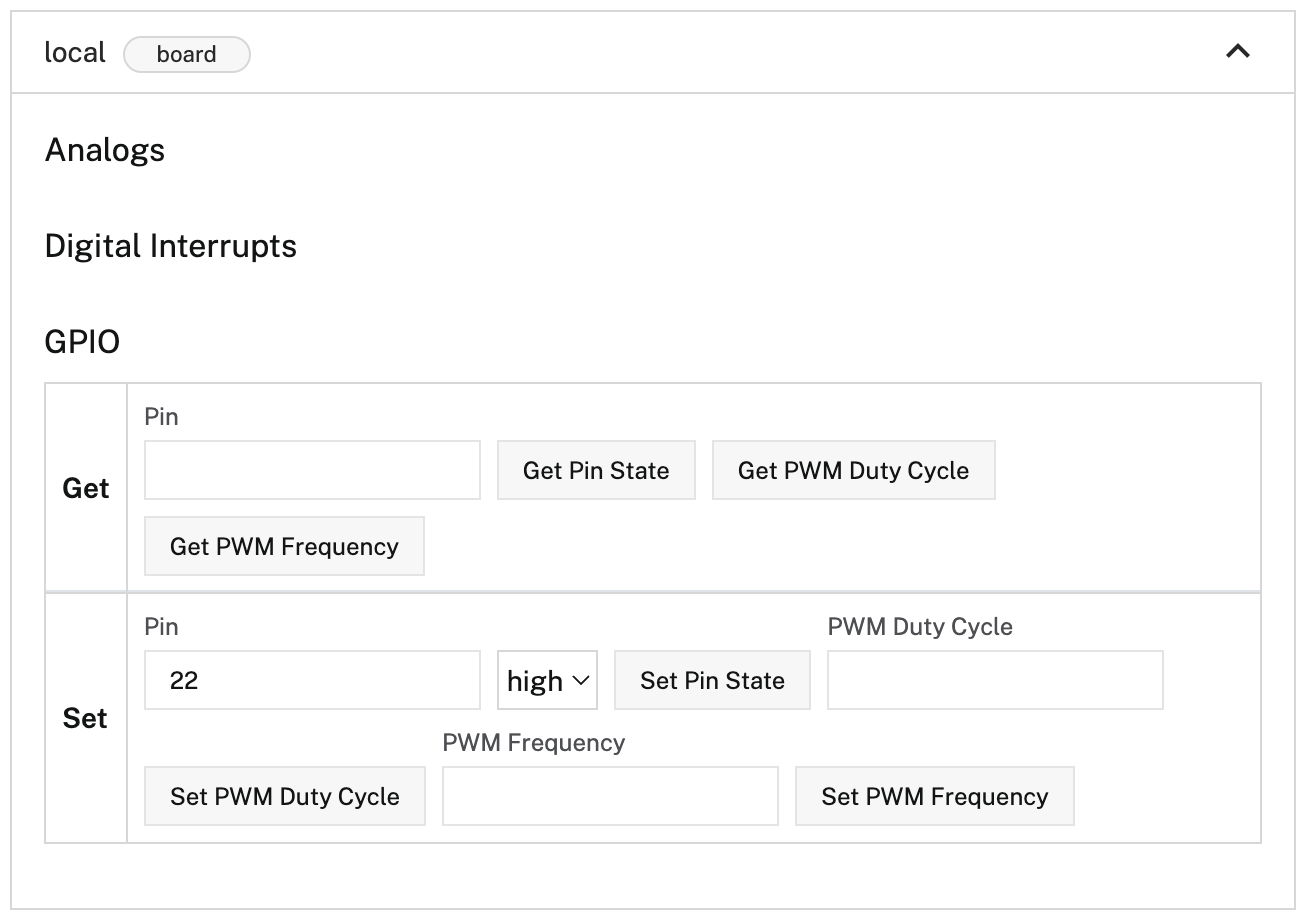Collapse the local board panel chevron
This screenshot has width=1306, height=922.
pos(1238,52)
